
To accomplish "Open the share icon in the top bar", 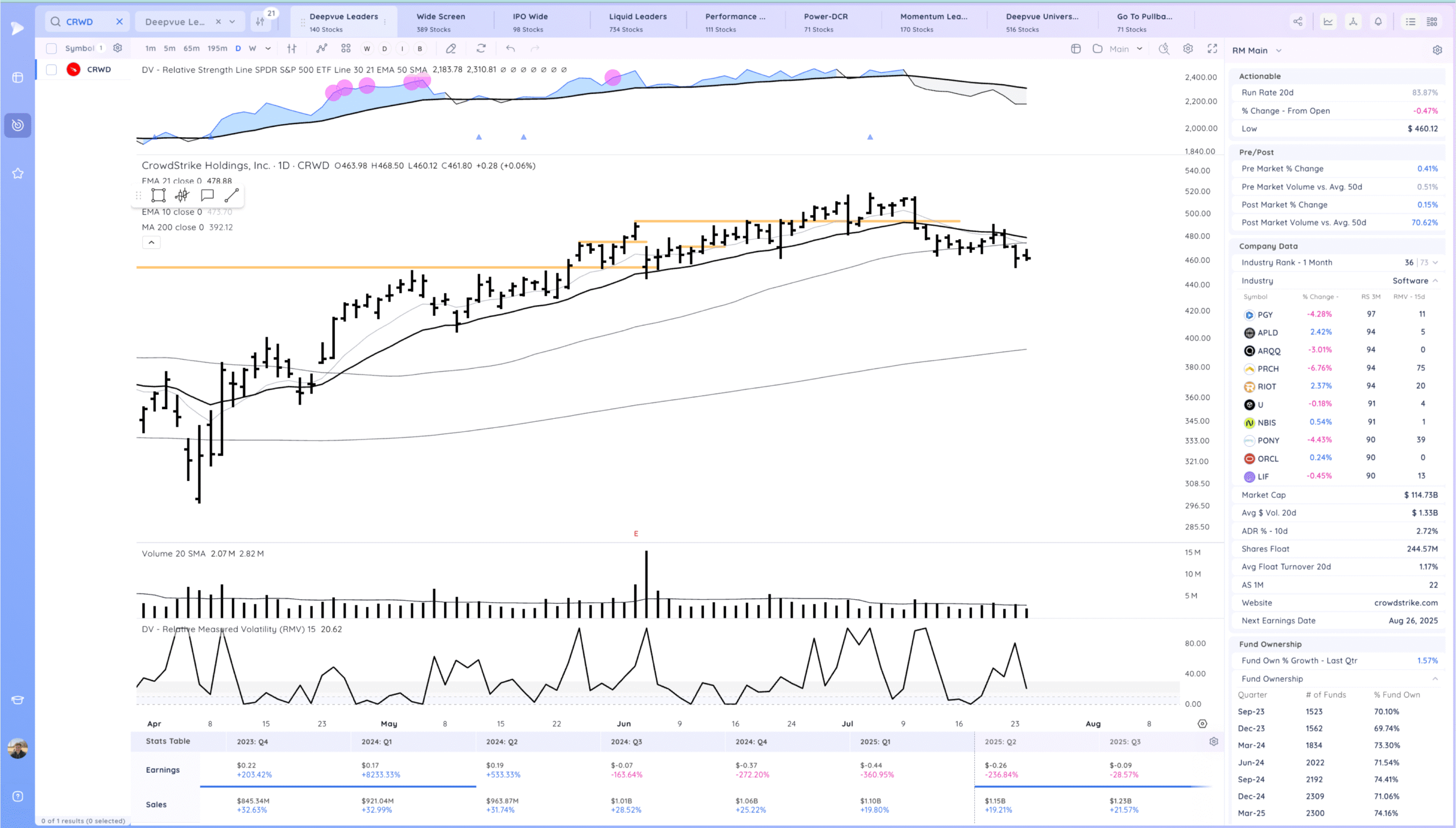I will [1298, 22].
